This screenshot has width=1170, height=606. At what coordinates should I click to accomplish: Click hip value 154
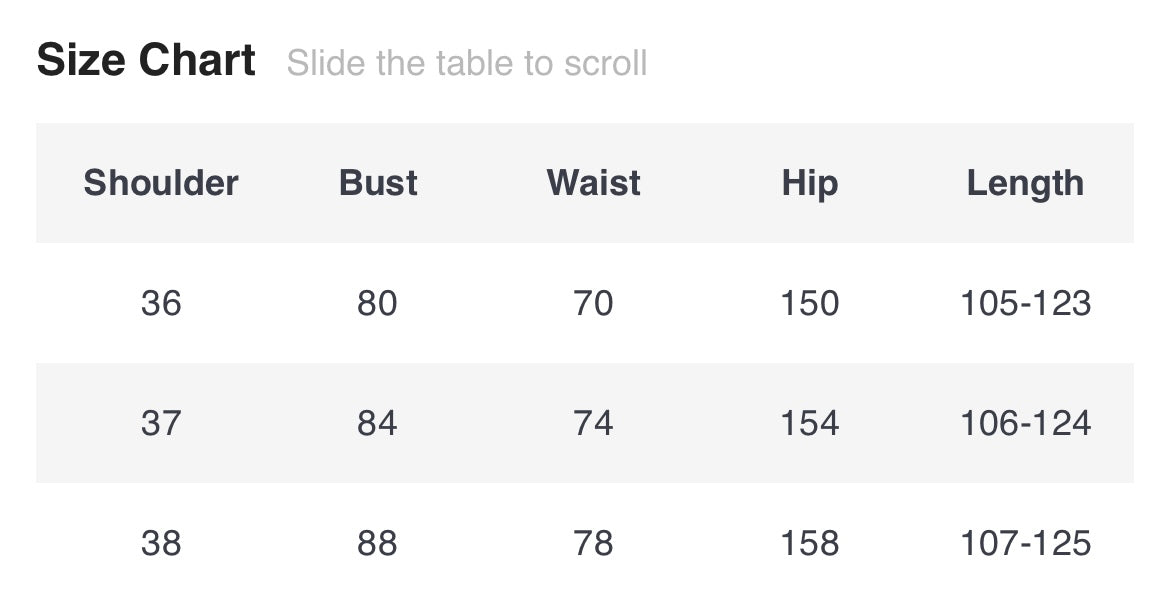(x=809, y=423)
